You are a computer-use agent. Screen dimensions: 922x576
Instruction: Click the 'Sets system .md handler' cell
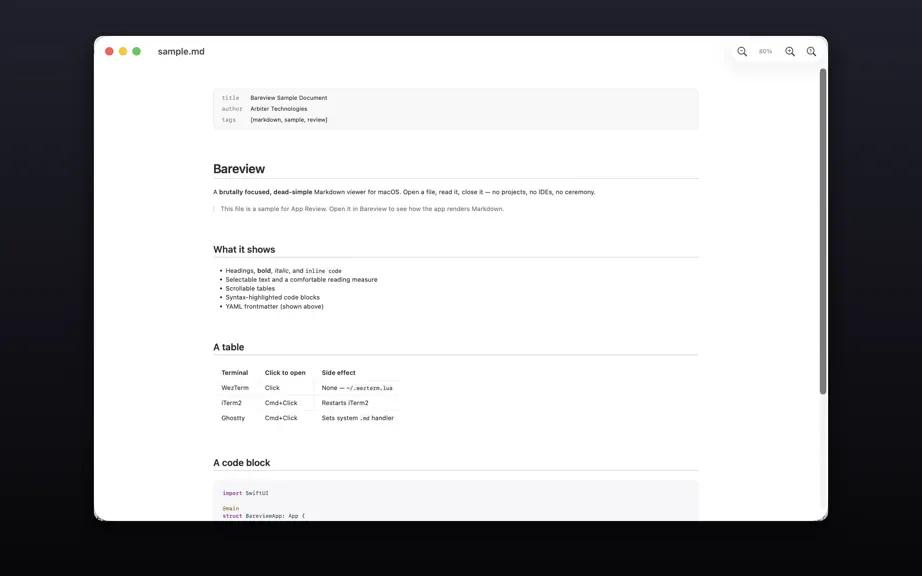coord(358,418)
